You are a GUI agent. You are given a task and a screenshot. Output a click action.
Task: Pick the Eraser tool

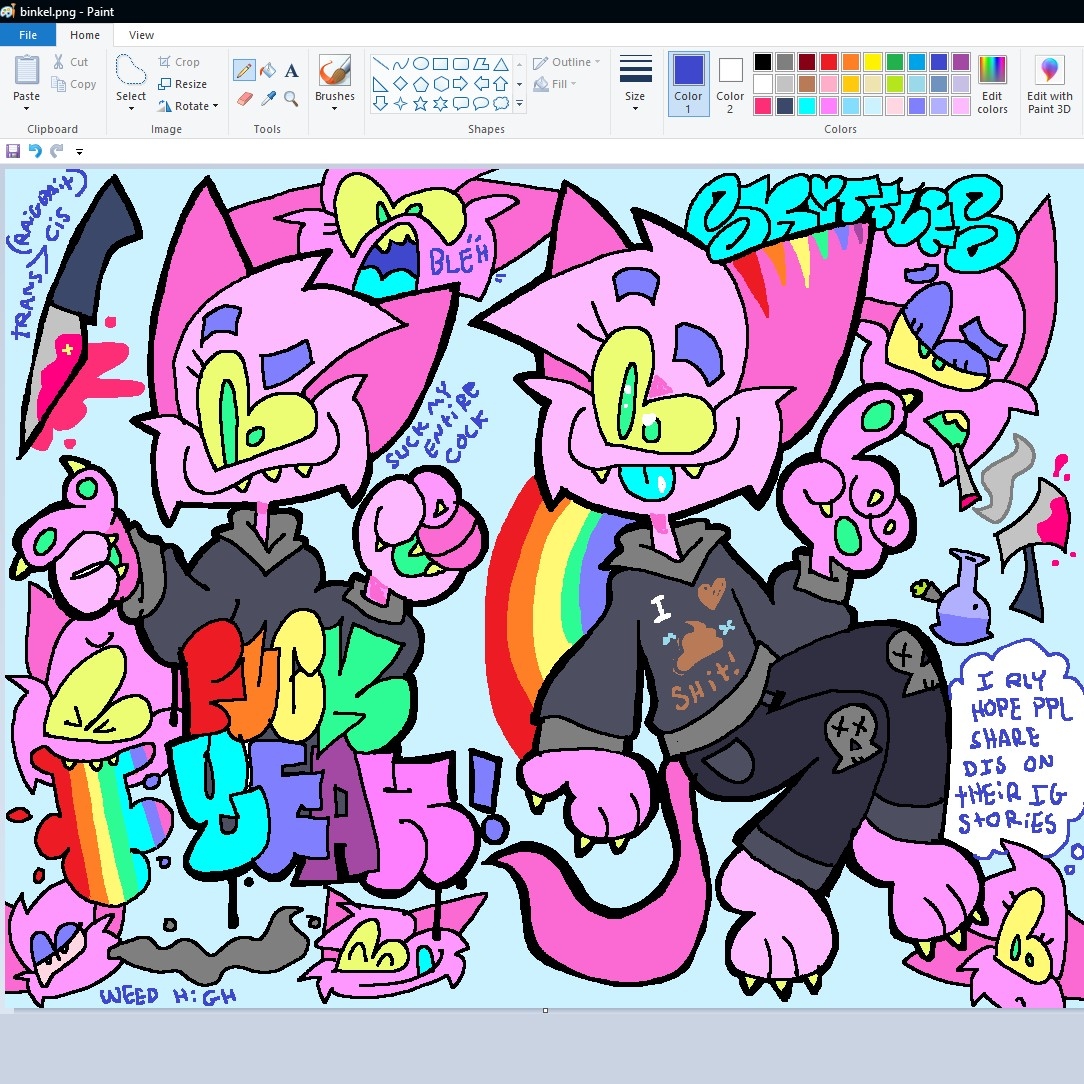tap(243, 98)
